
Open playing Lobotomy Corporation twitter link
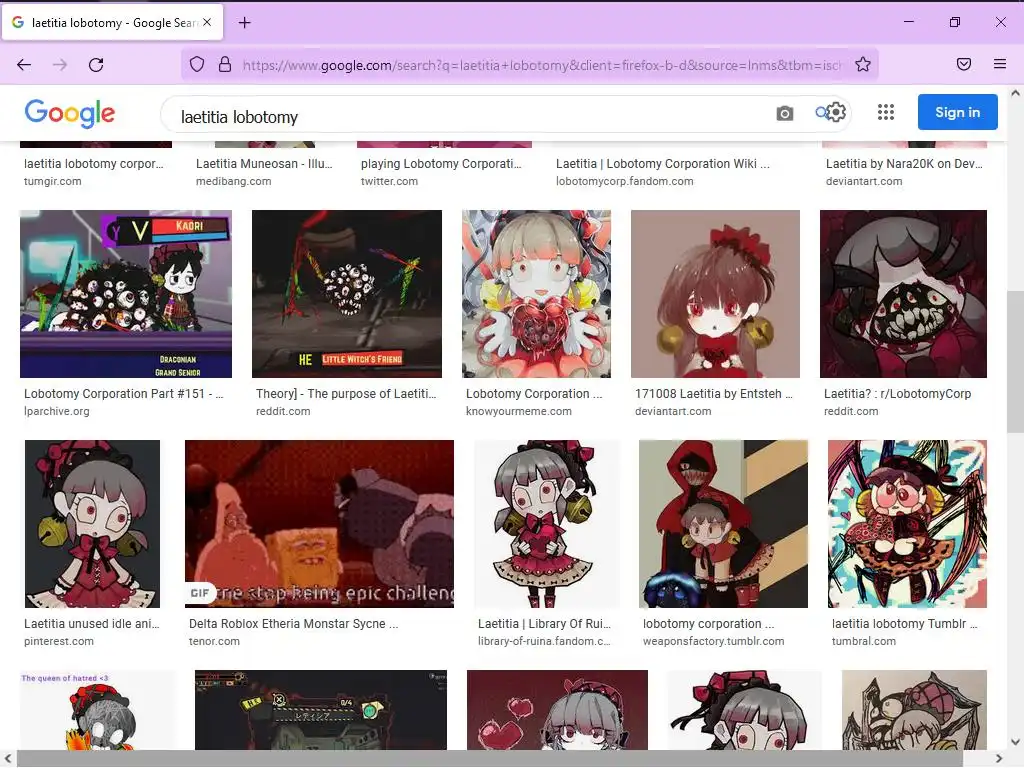(x=441, y=164)
